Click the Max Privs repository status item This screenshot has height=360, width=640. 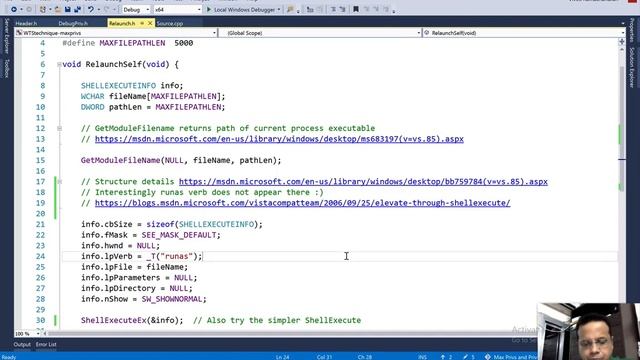(x=511, y=357)
